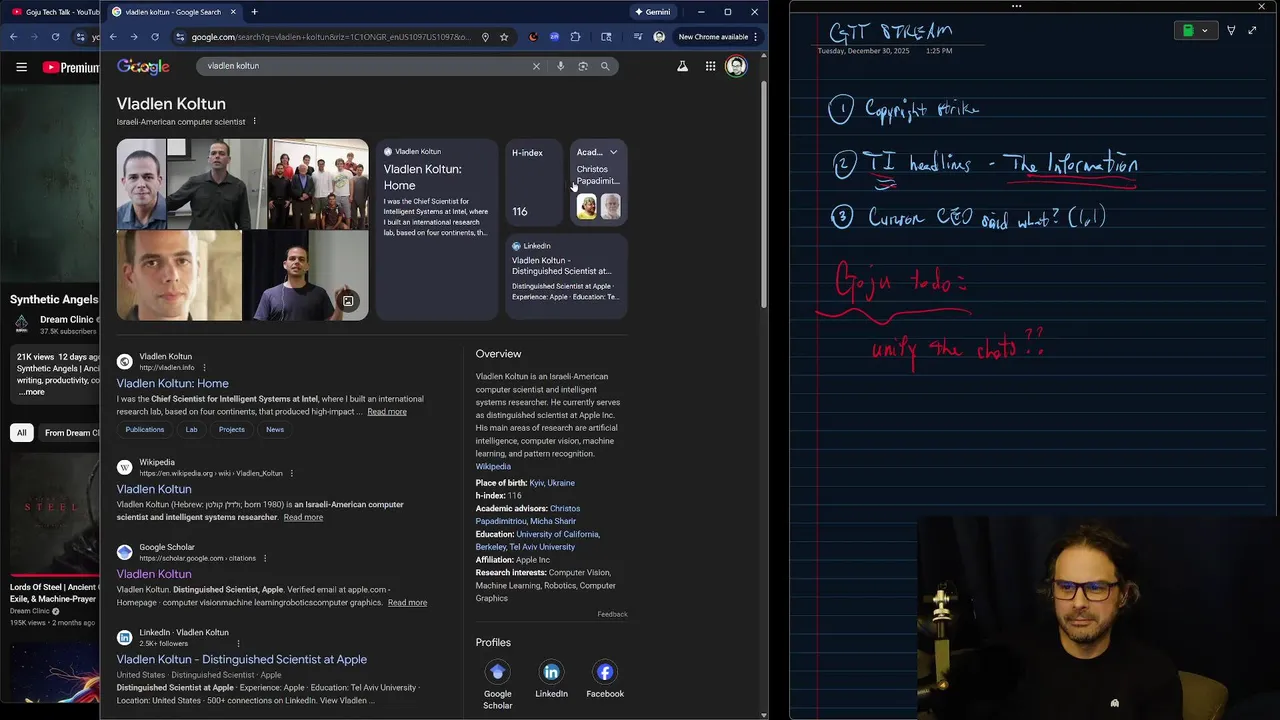Reload the Google search page

[x=155, y=37]
